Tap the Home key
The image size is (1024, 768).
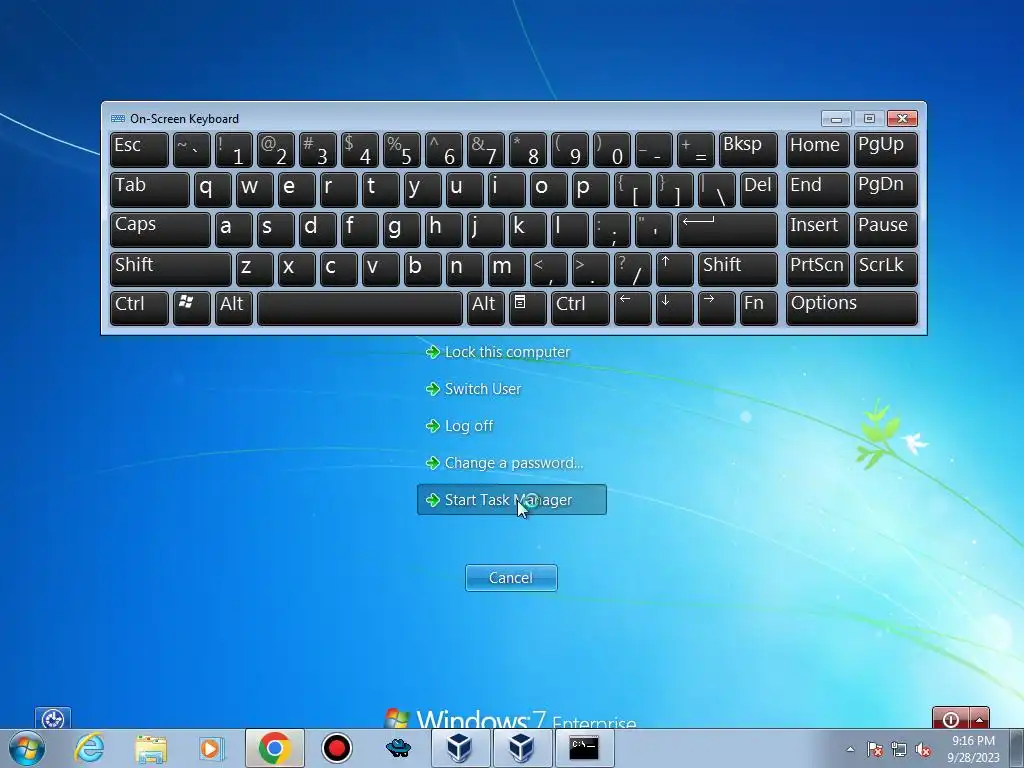click(x=818, y=150)
